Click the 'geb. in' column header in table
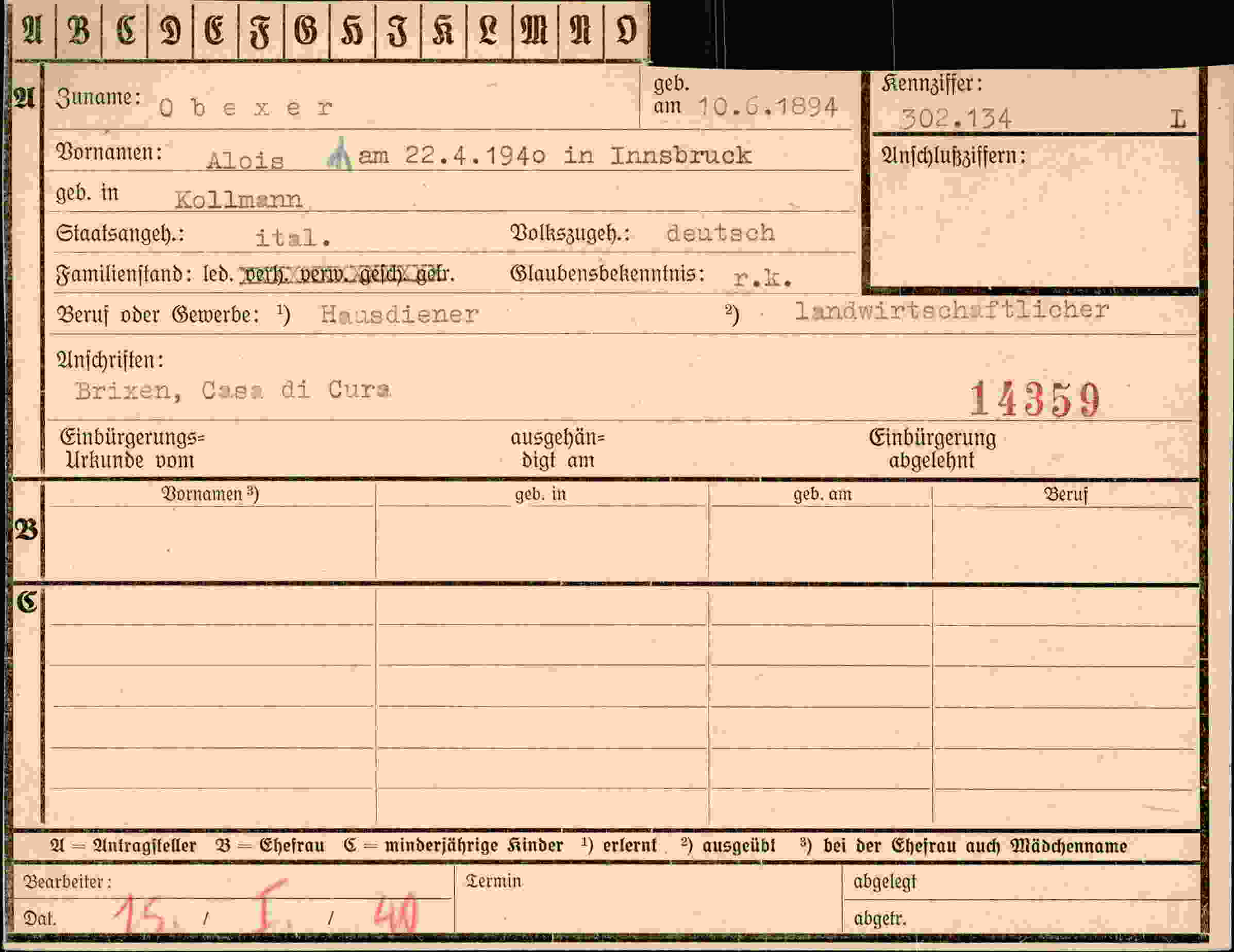 540,494
